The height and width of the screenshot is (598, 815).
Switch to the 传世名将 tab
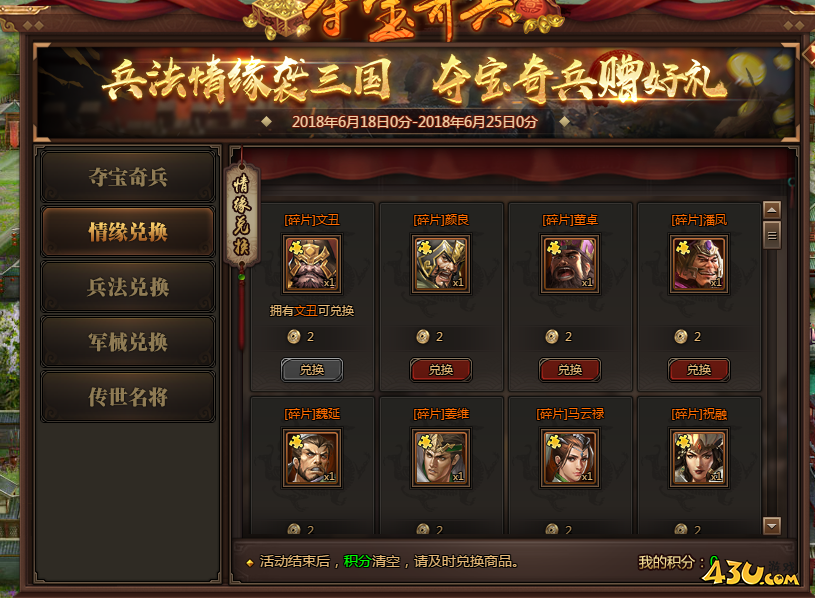click(128, 397)
